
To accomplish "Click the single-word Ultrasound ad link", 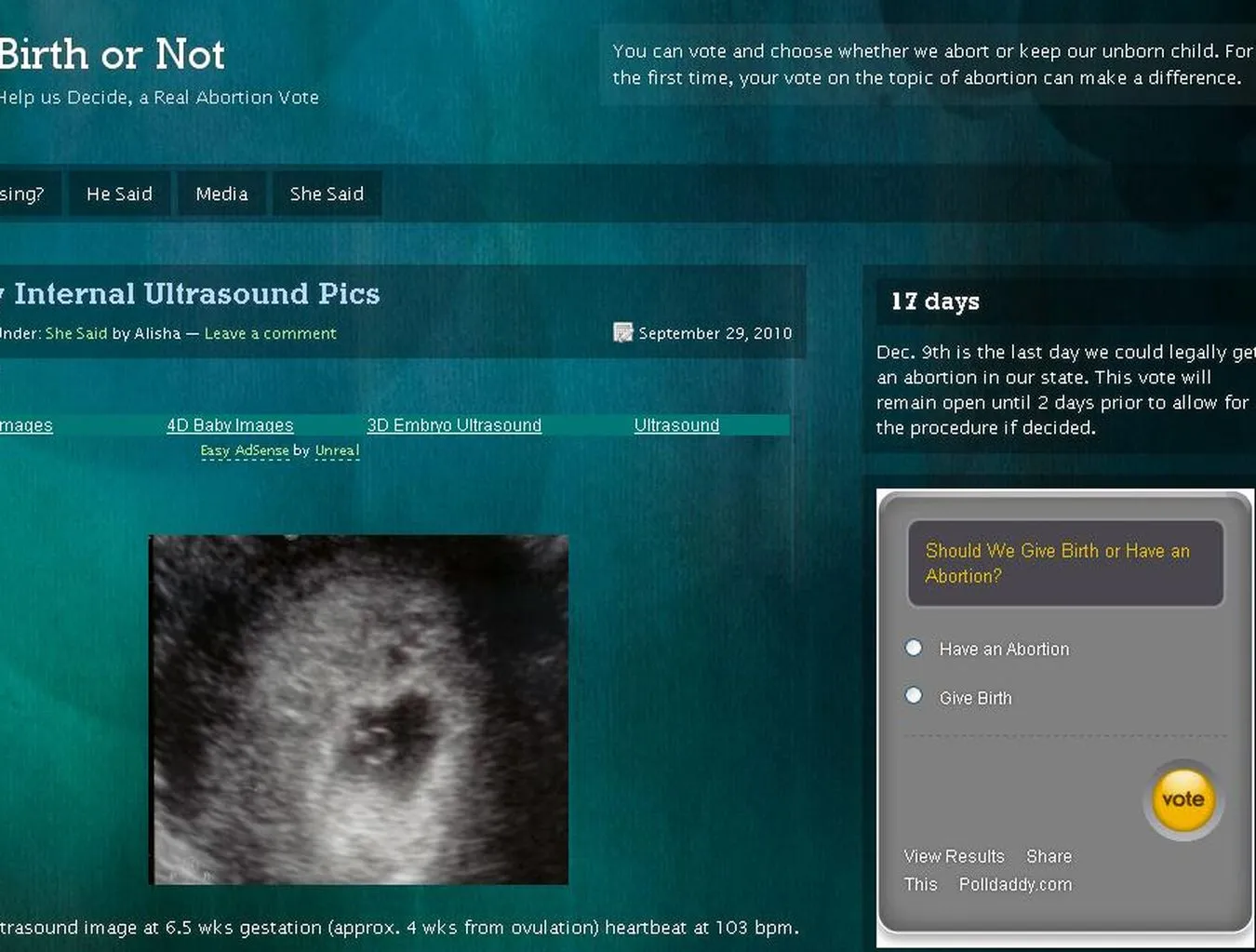I will pos(676,425).
